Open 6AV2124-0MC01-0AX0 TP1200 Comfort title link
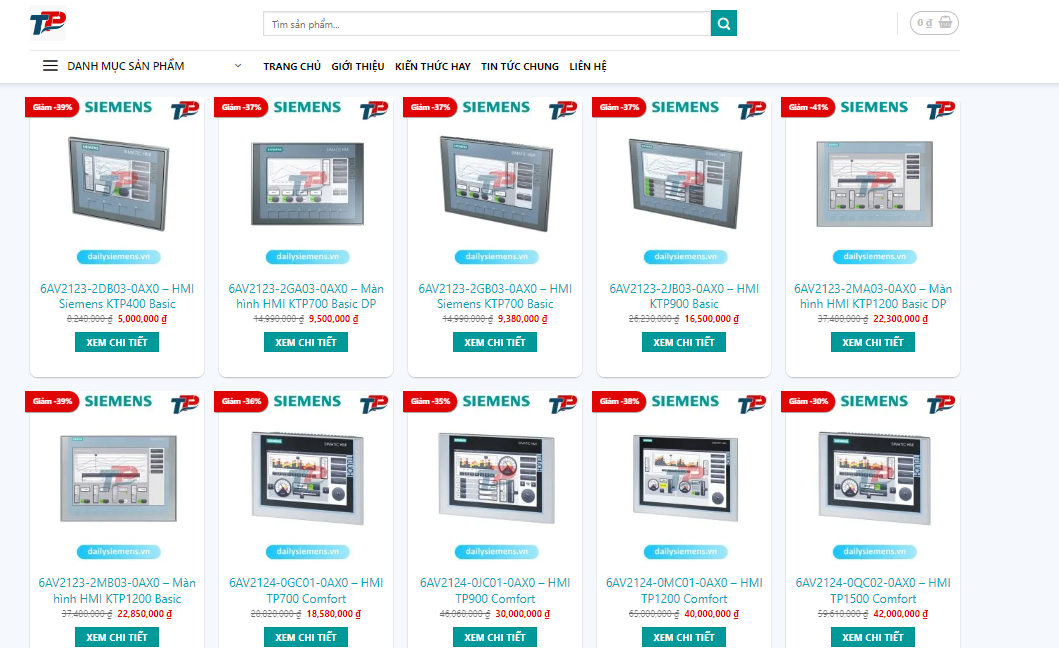Viewport: 1059px width, 648px height. pyautogui.click(x=683, y=591)
